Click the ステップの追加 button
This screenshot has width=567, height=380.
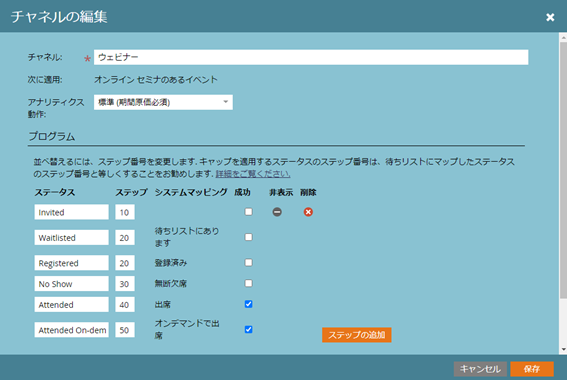click(x=357, y=335)
